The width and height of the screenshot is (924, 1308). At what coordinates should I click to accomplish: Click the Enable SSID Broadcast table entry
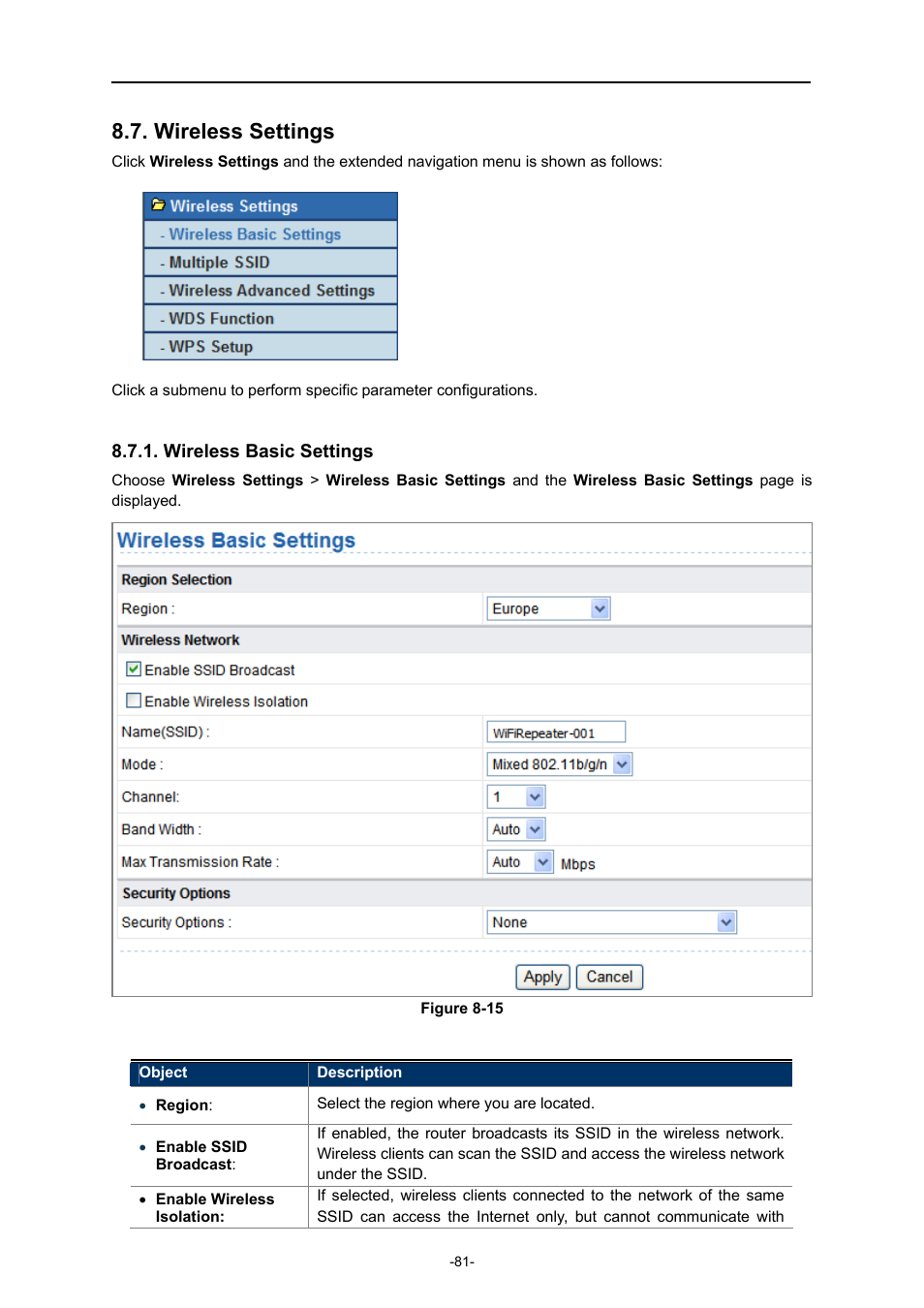pyautogui.click(x=201, y=1156)
